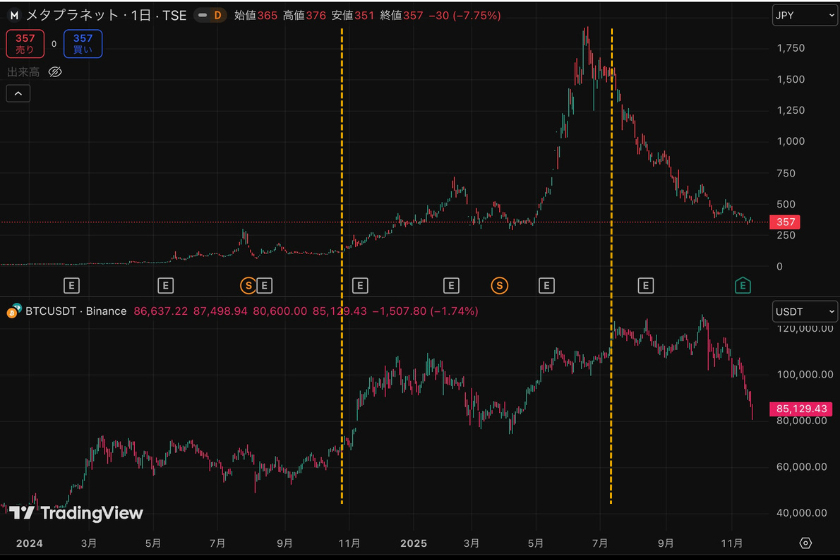Open the chart settings gear icon
The height and width of the screenshot is (560, 840).
pyautogui.click(x=805, y=543)
